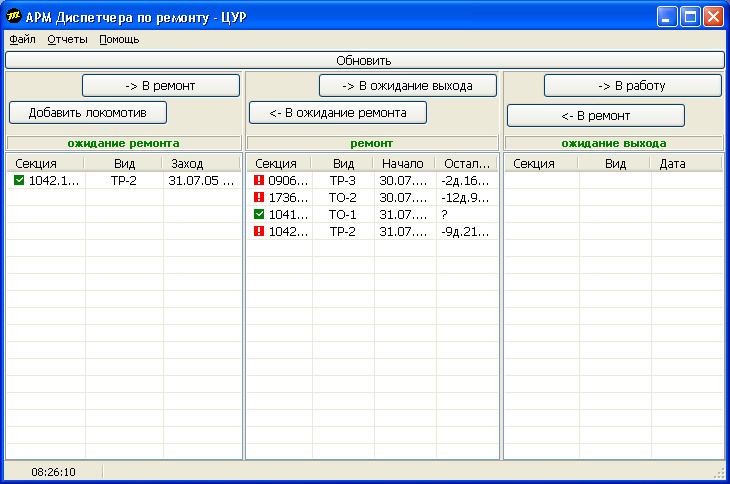Image resolution: width=730 pixels, height=484 pixels.
Task: Click red alert icon of 0906 row
Action: (x=259, y=180)
